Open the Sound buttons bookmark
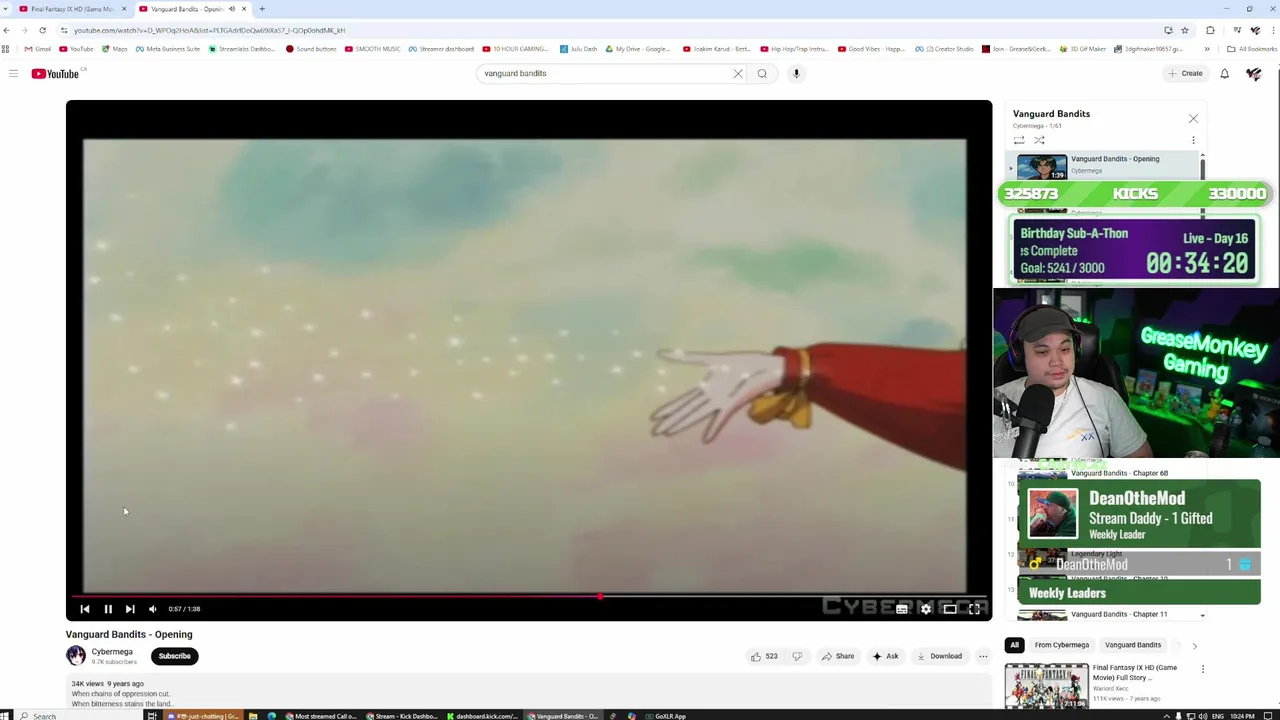 pyautogui.click(x=311, y=49)
